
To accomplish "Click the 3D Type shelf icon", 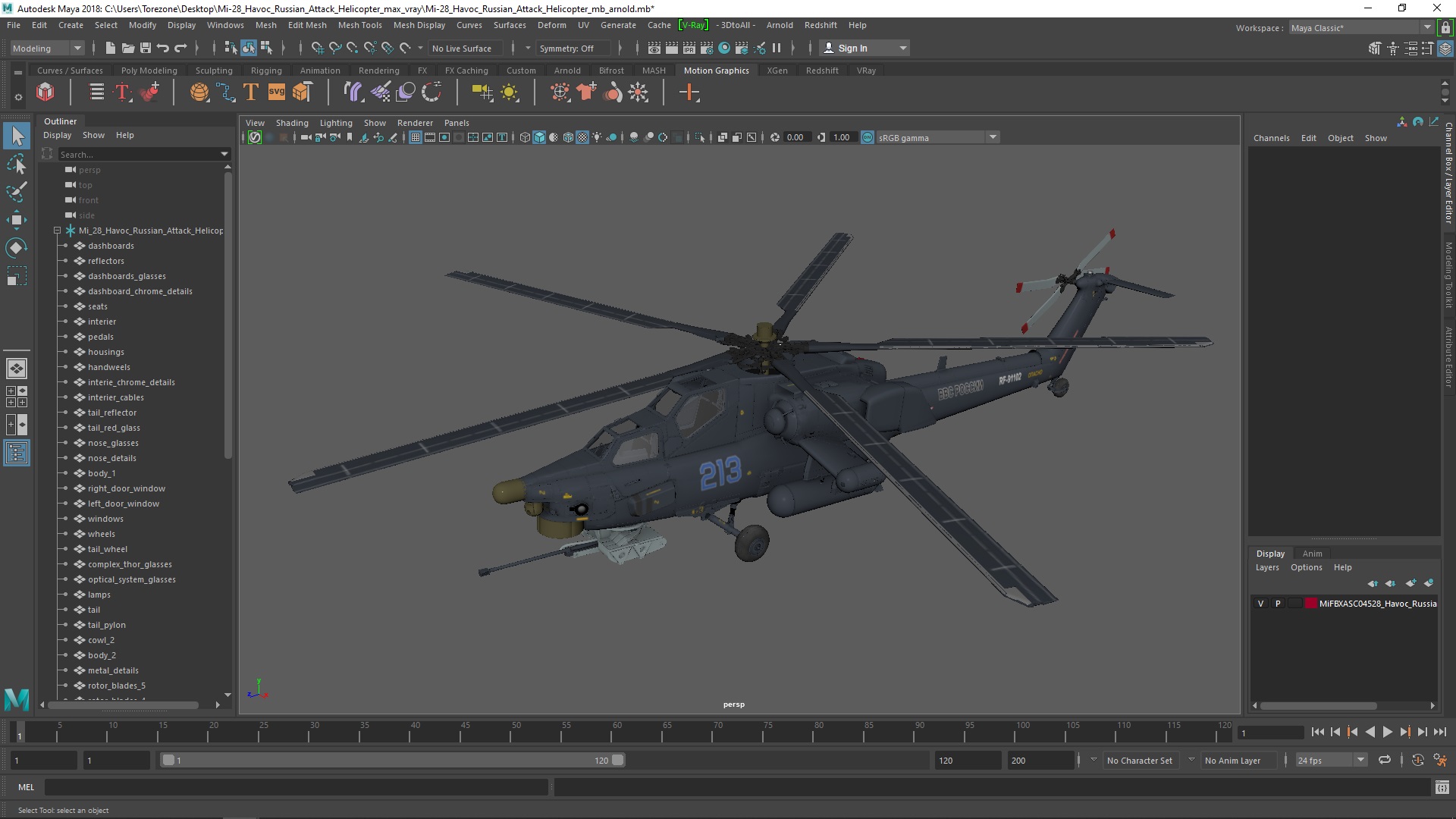I will 250,93.
